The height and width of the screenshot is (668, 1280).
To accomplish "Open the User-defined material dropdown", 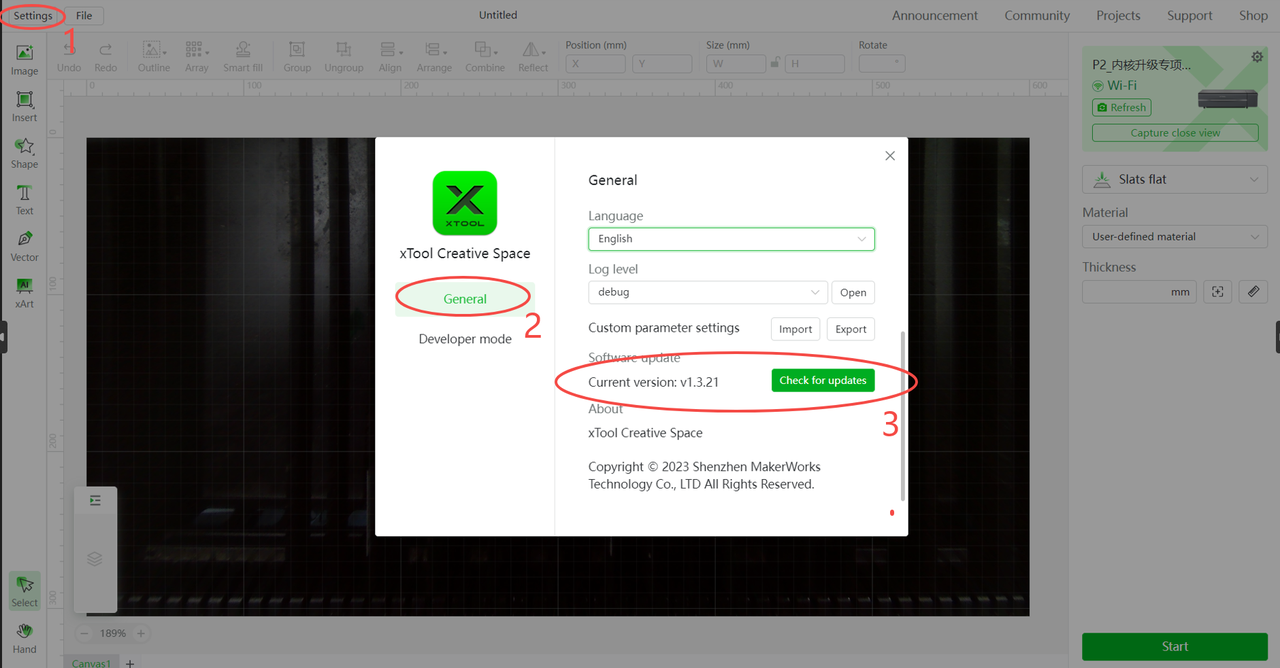I will click(x=1175, y=237).
